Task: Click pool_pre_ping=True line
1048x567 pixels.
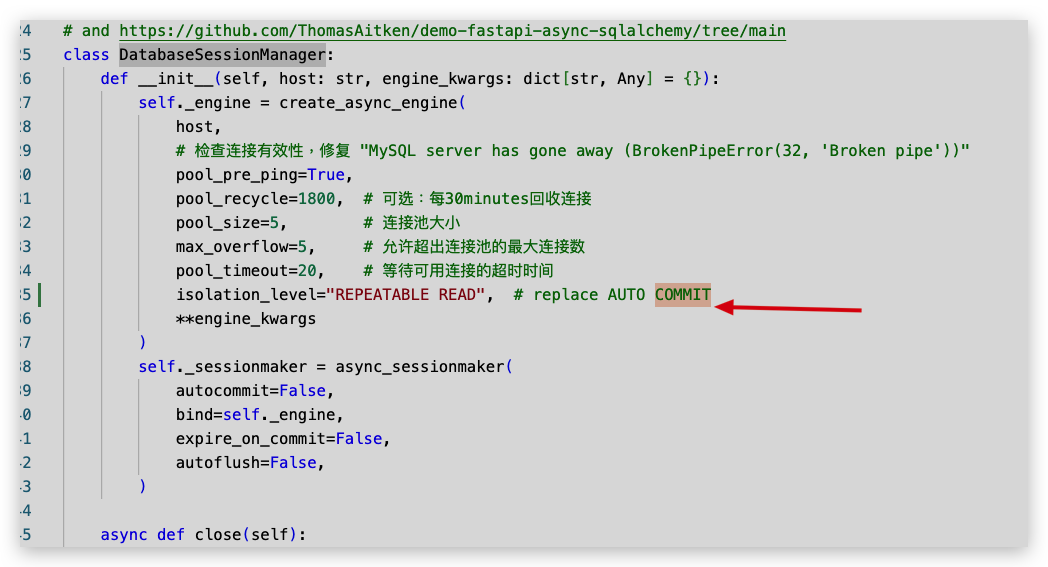Action: click(x=264, y=175)
